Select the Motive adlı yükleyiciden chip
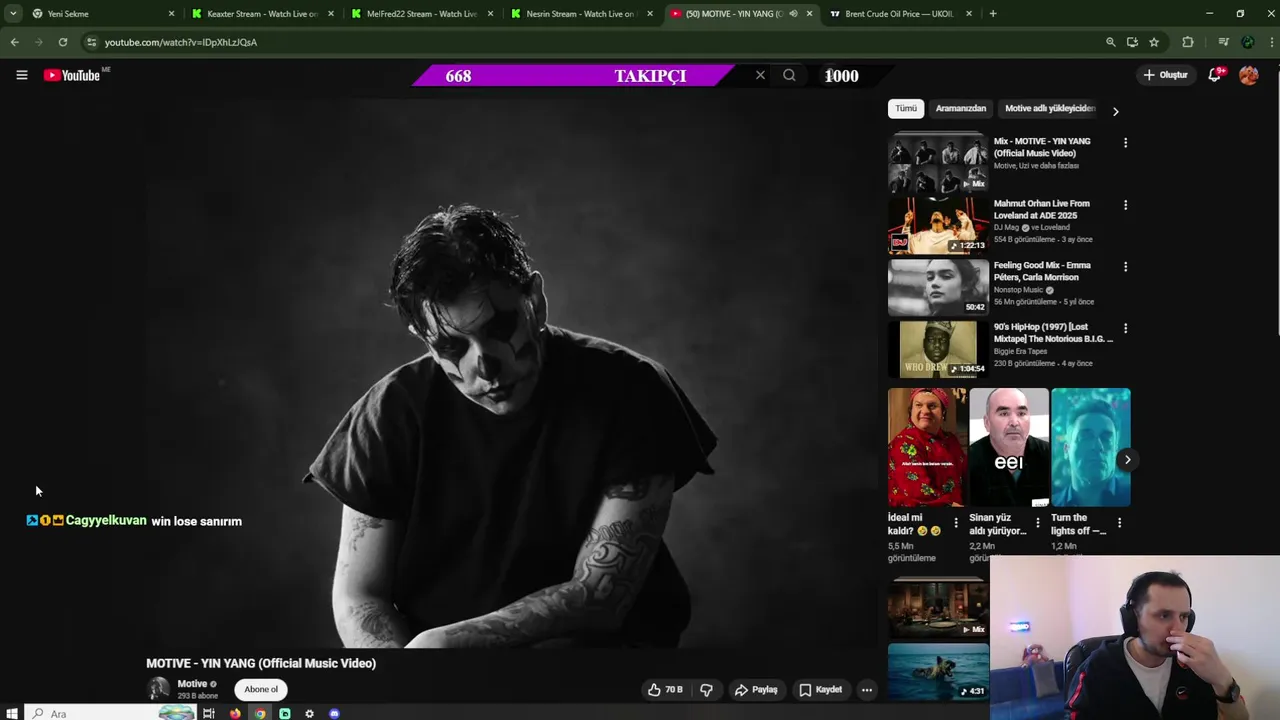Screen dimensions: 1280x720 coord(1049,108)
